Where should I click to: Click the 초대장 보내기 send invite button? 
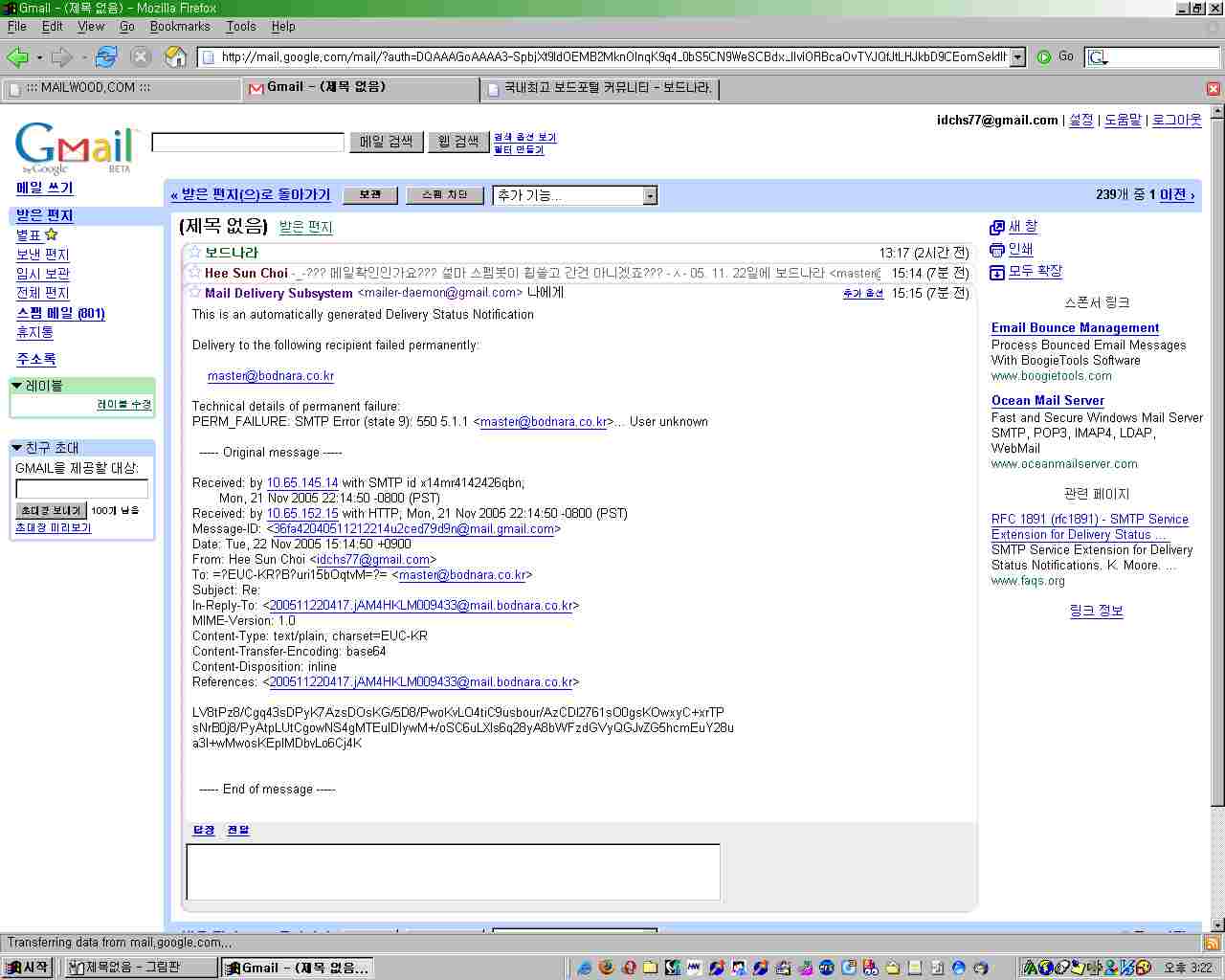tap(52, 510)
